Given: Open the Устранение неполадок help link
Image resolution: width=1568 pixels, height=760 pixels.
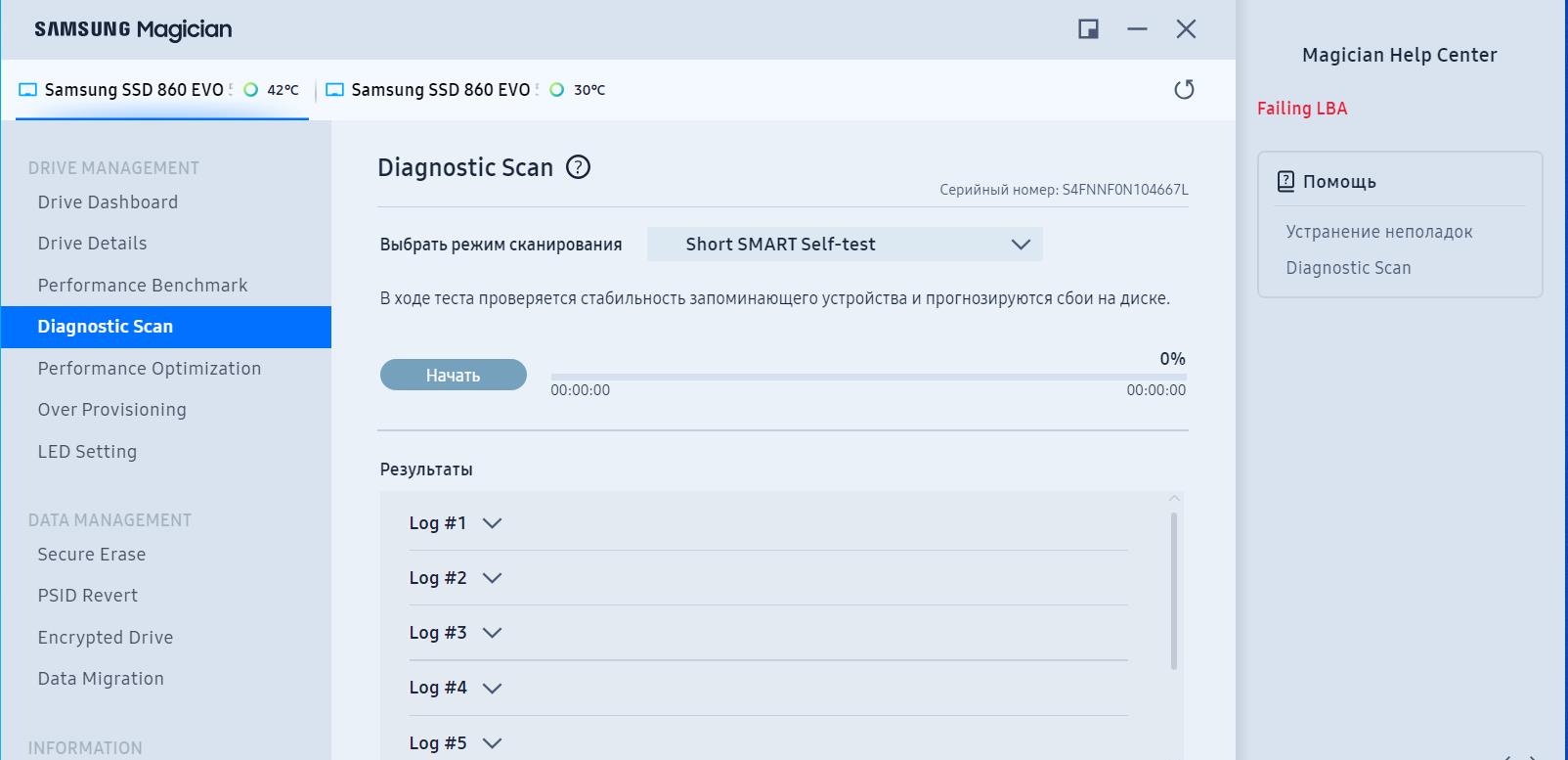Looking at the screenshot, I should (1378, 232).
